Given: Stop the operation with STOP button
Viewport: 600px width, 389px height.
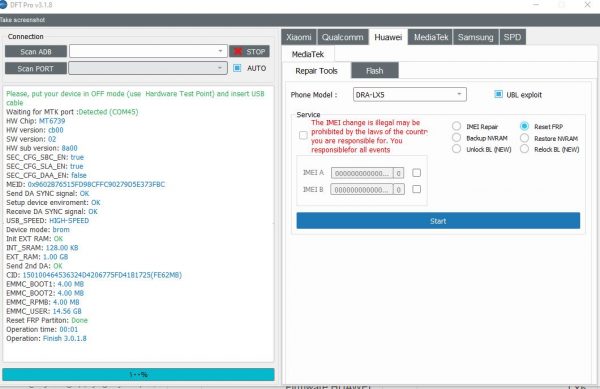Looking at the screenshot, I should click(x=249, y=52).
